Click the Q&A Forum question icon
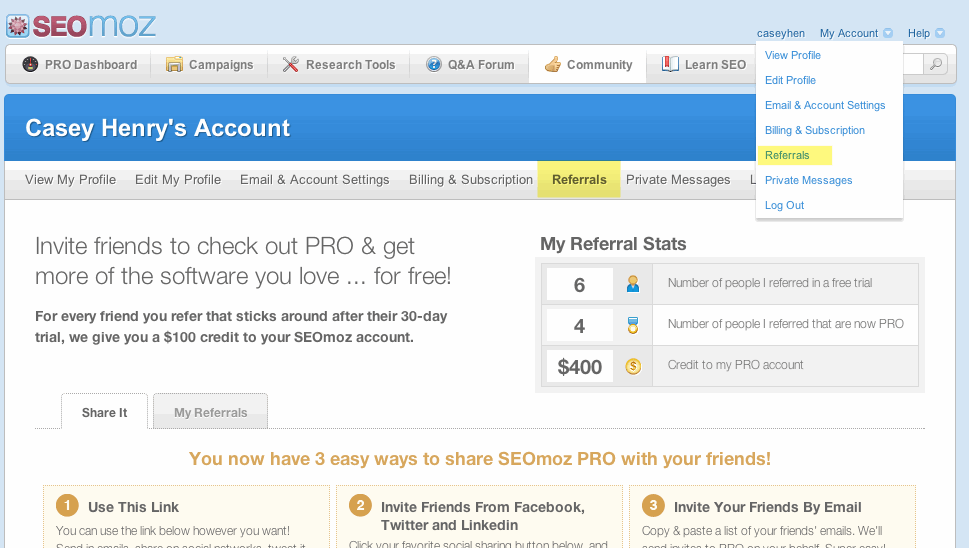 click(x=434, y=65)
